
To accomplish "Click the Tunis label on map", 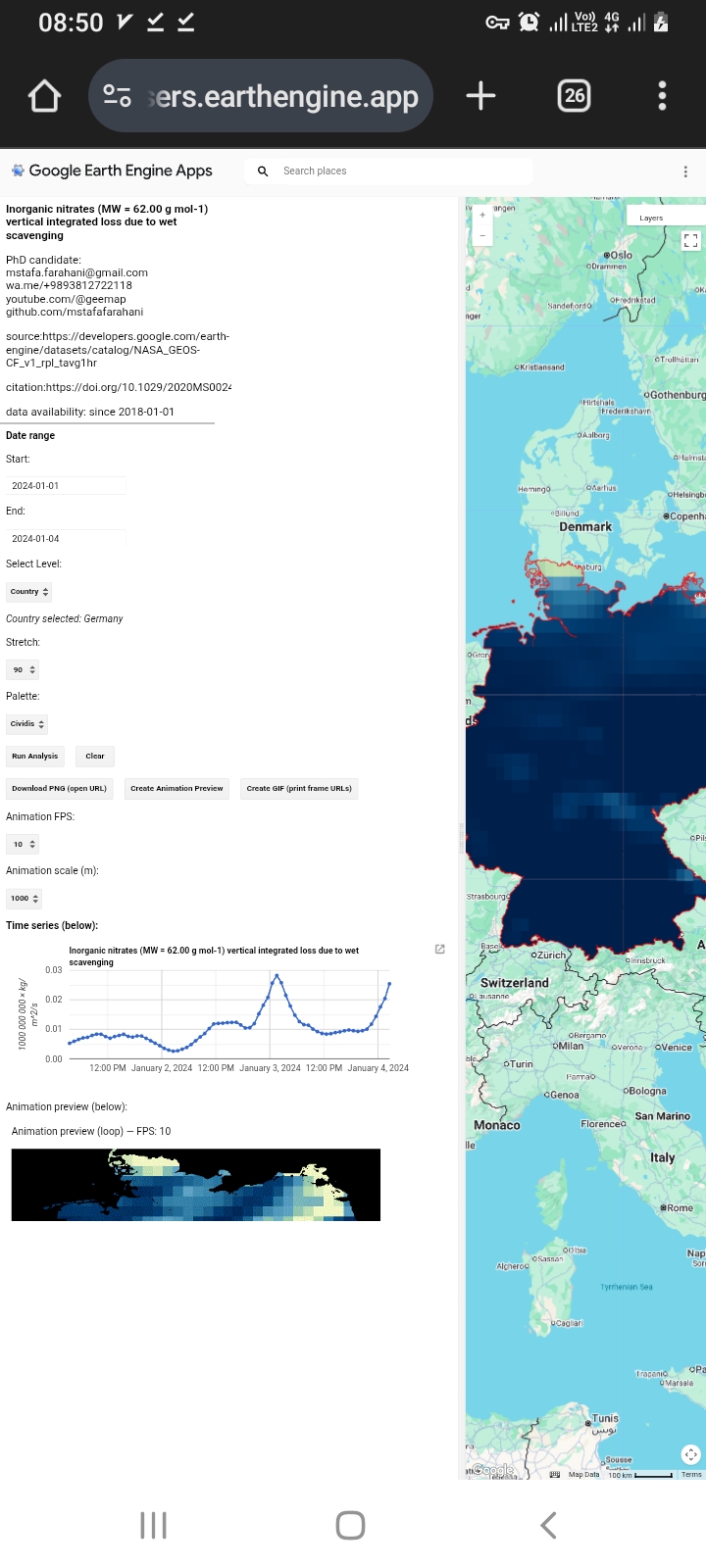I will pyautogui.click(x=605, y=1418).
